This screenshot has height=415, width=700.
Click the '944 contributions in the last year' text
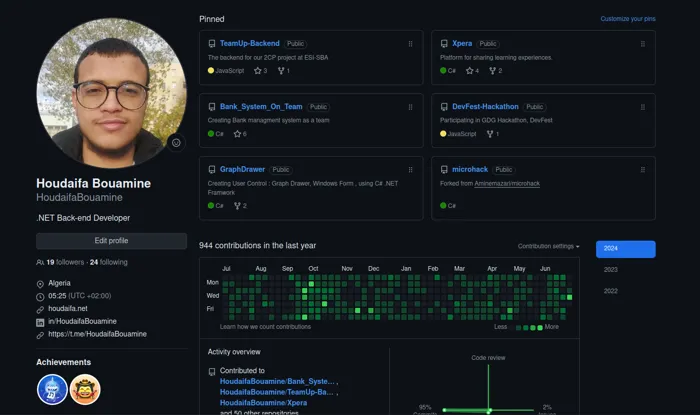coord(258,246)
